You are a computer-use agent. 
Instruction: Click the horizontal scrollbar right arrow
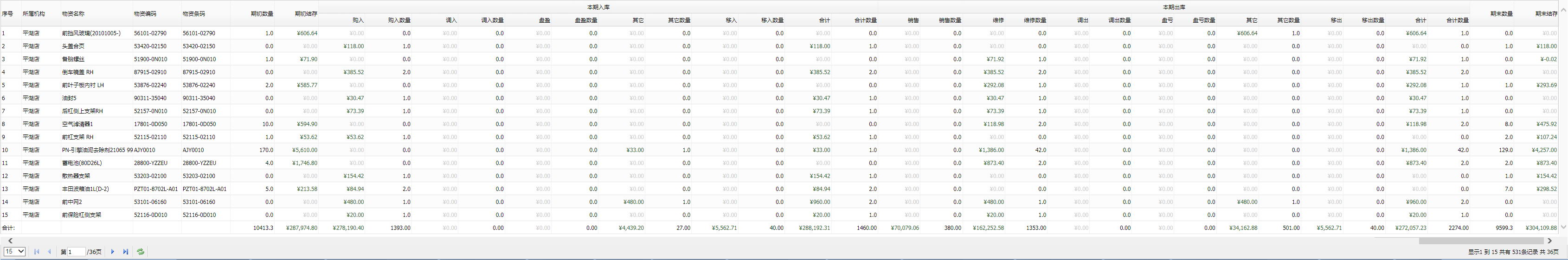1550,241
